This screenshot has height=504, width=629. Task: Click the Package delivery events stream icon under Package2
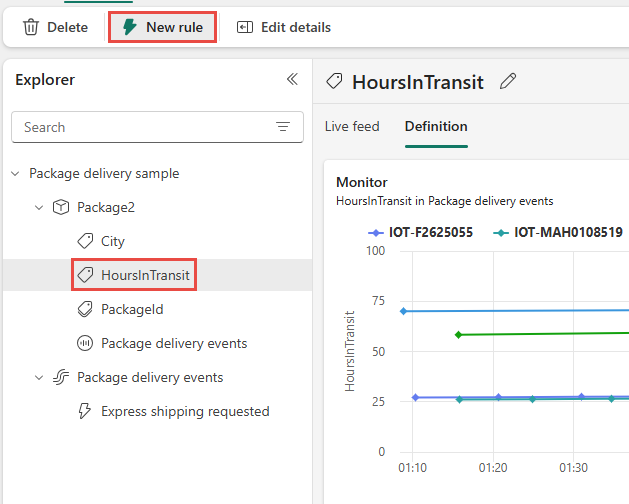coord(85,343)
